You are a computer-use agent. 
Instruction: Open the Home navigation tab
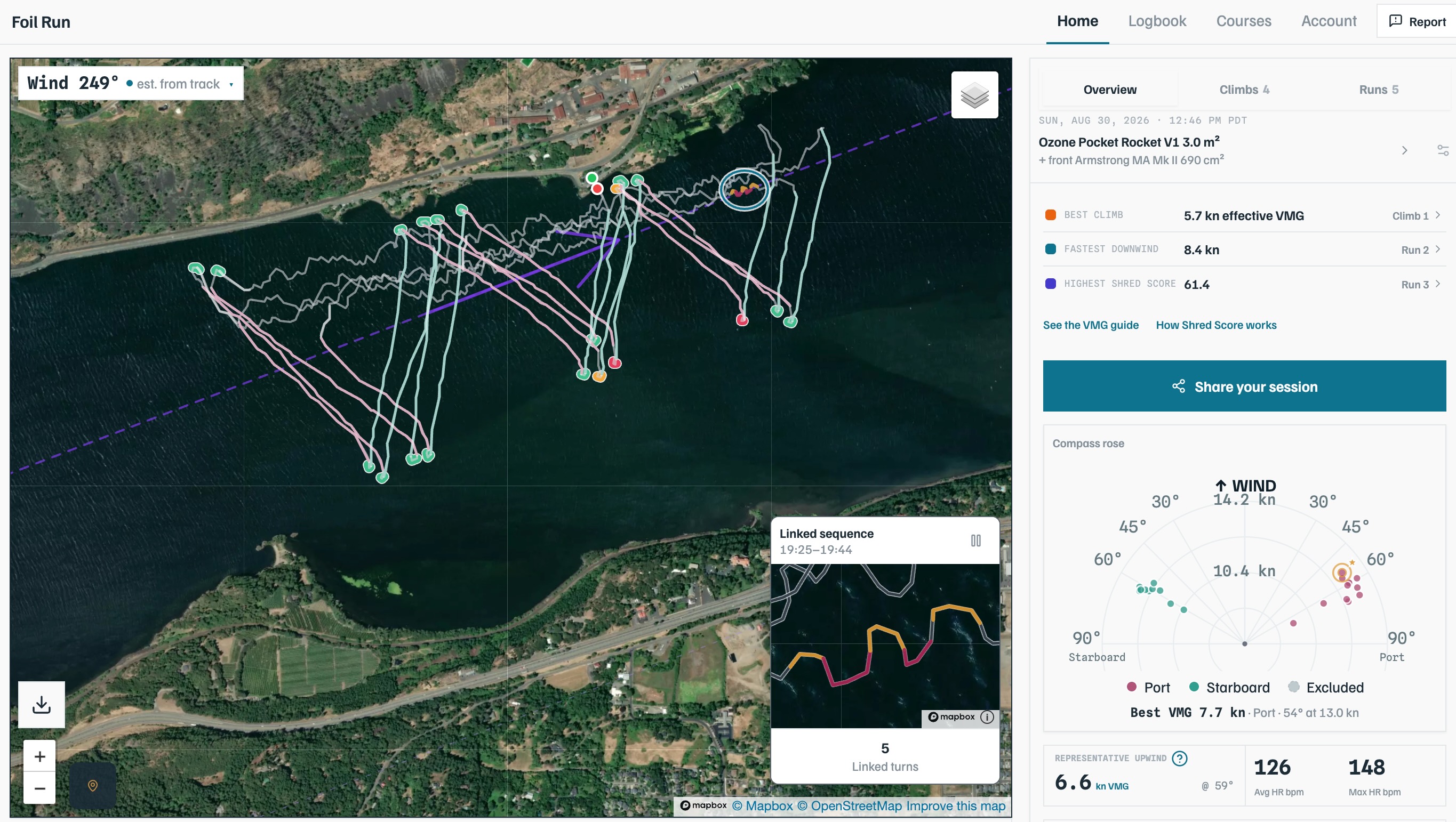pyautogui.click(x=1077, y=21)
